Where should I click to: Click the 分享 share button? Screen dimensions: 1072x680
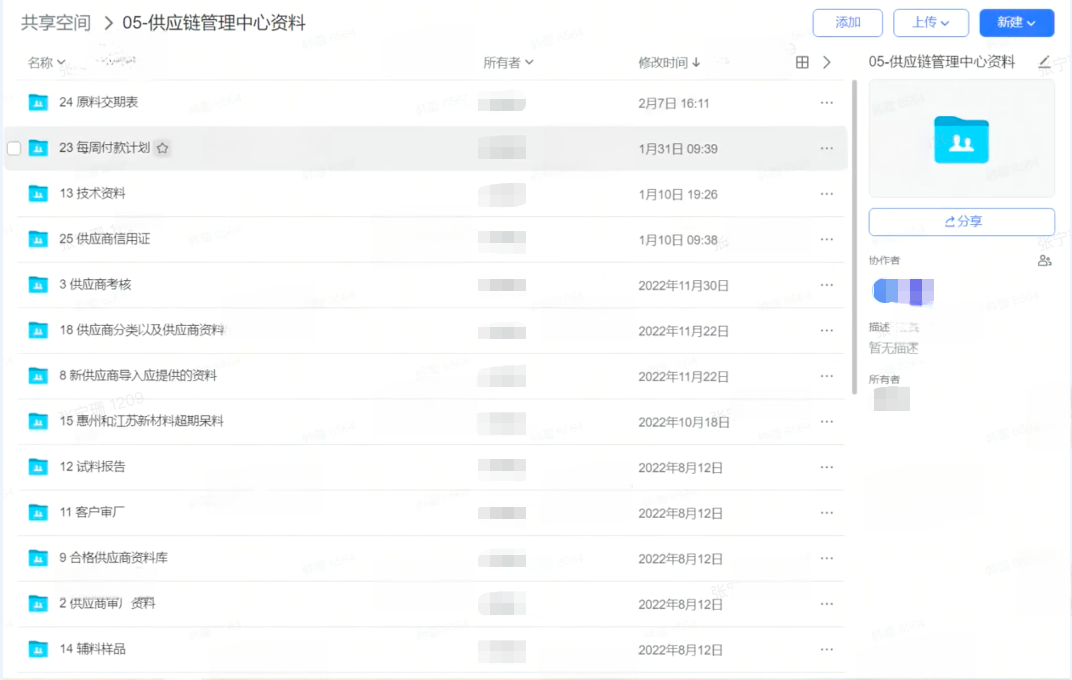(x=961, y=222)
